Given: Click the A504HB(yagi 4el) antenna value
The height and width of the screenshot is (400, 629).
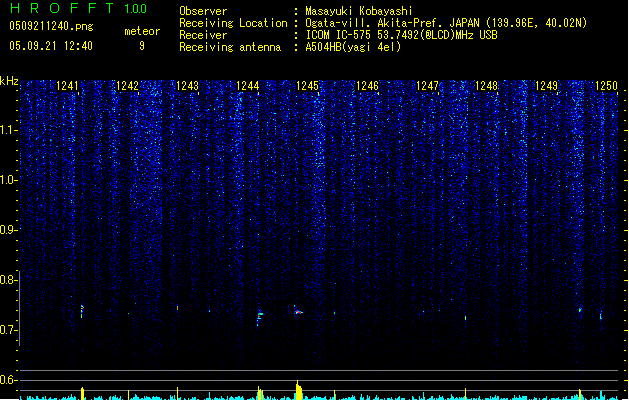Looking at the screenshot, I should (353, 47).
